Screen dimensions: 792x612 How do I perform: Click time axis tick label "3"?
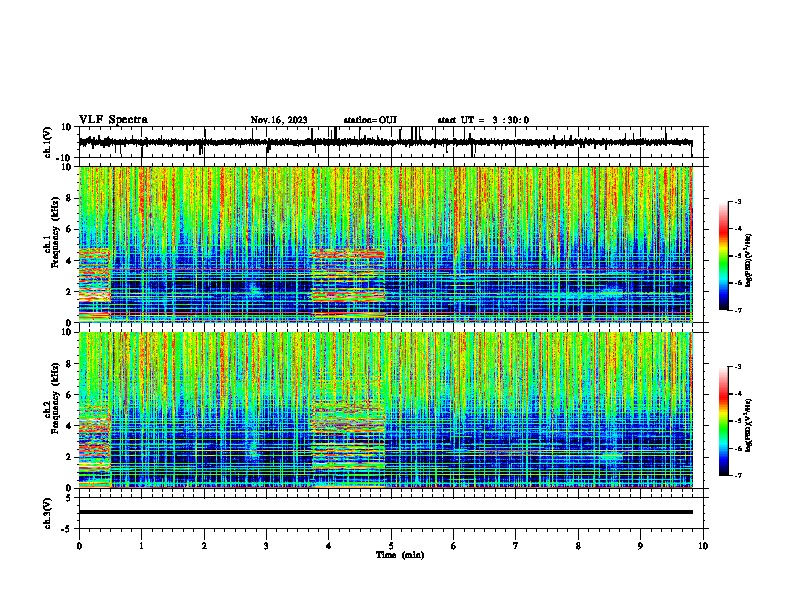click(x=266, y=546)
